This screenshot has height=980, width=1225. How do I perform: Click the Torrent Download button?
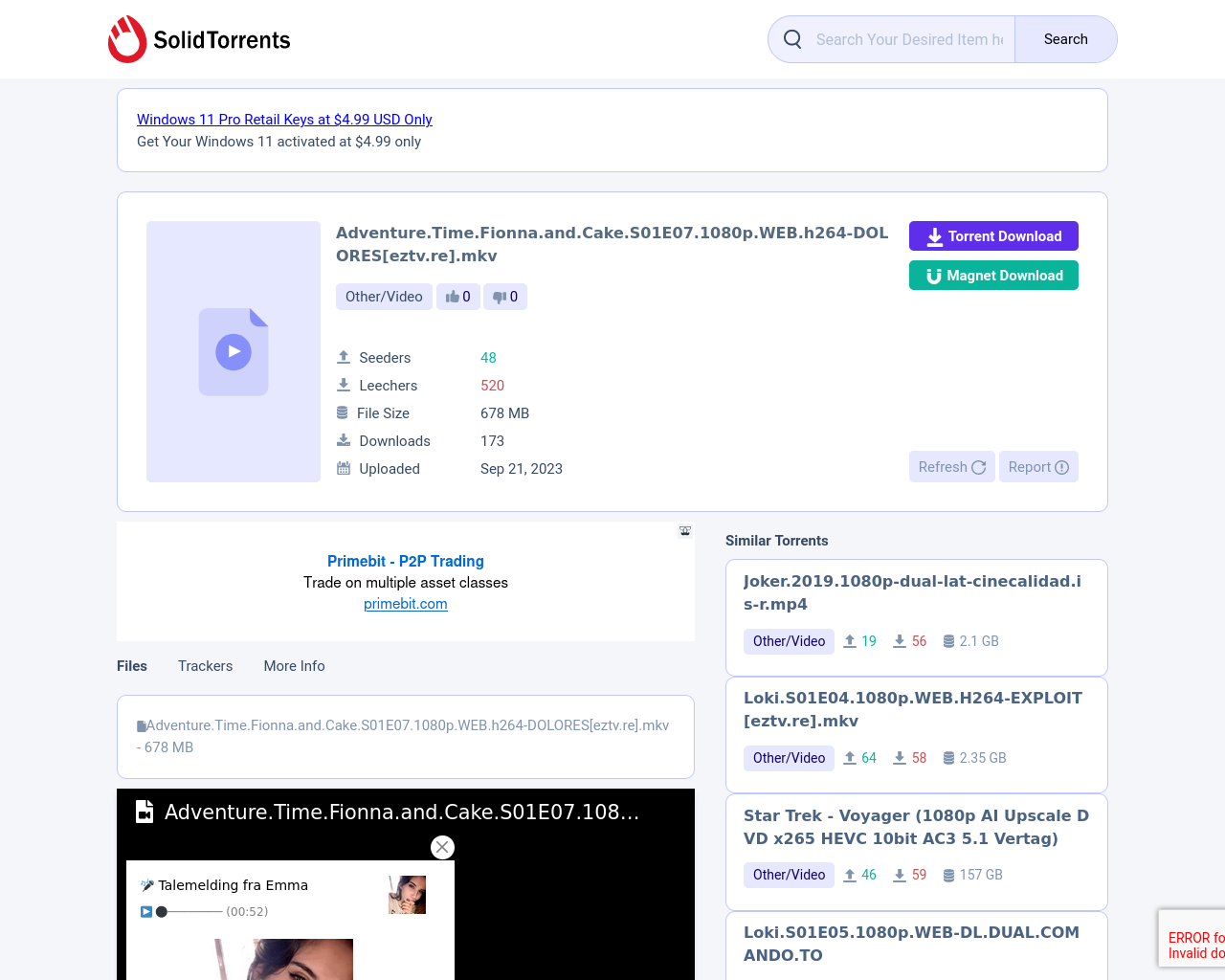click(993, 236)
